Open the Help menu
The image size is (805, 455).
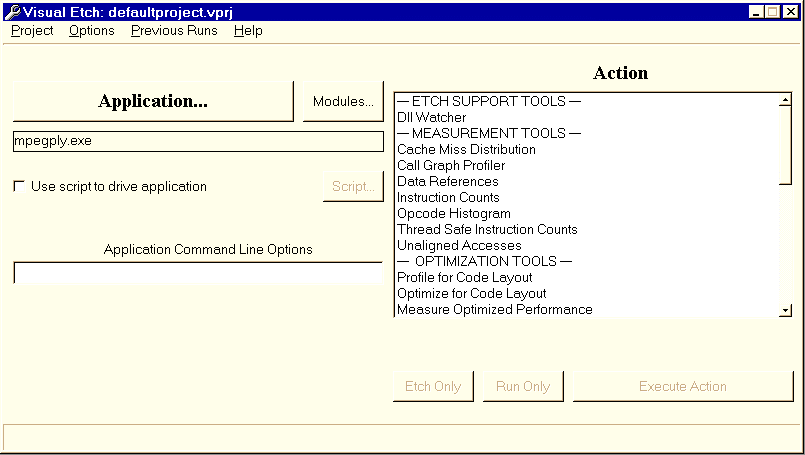pyautogui.click(x=248, y=31)
